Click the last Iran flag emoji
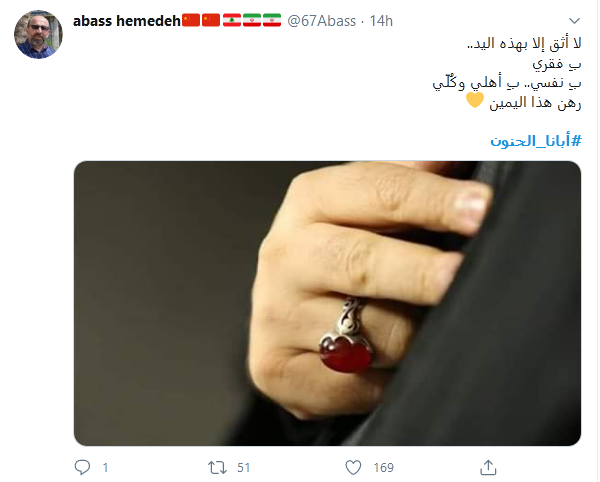Image resolution: width=600 pixels, height=482 pixels. tap(272, 20)
